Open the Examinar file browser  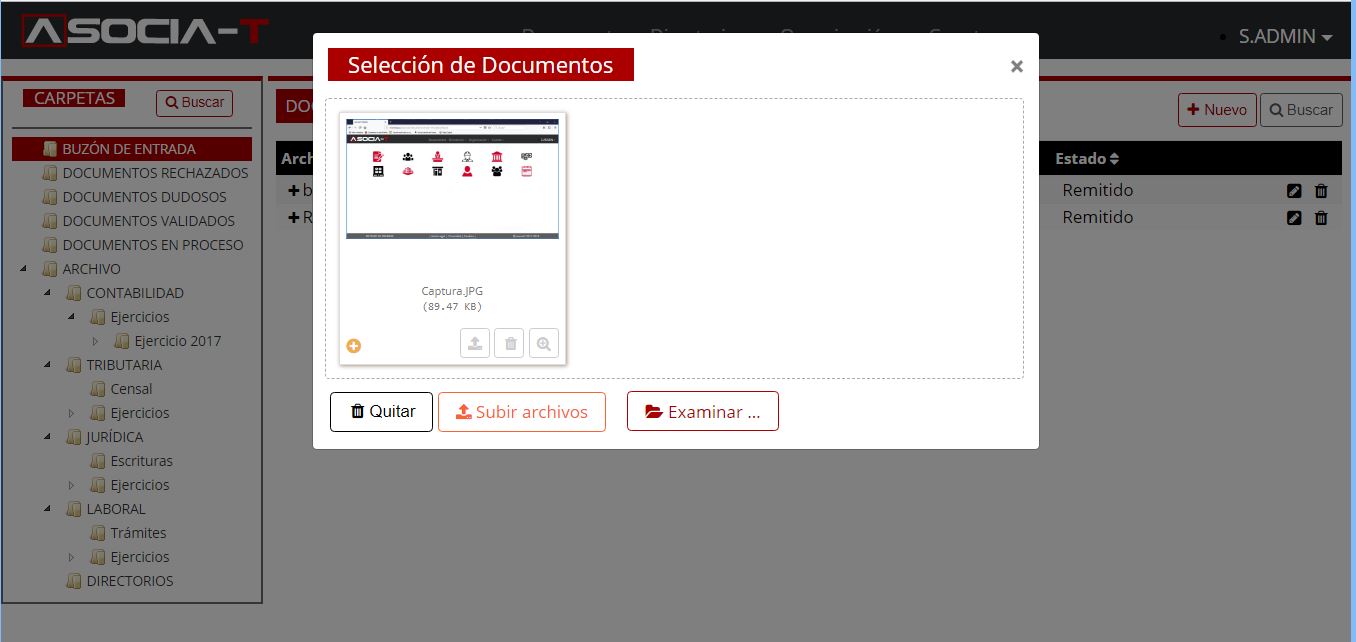(703, 412)
